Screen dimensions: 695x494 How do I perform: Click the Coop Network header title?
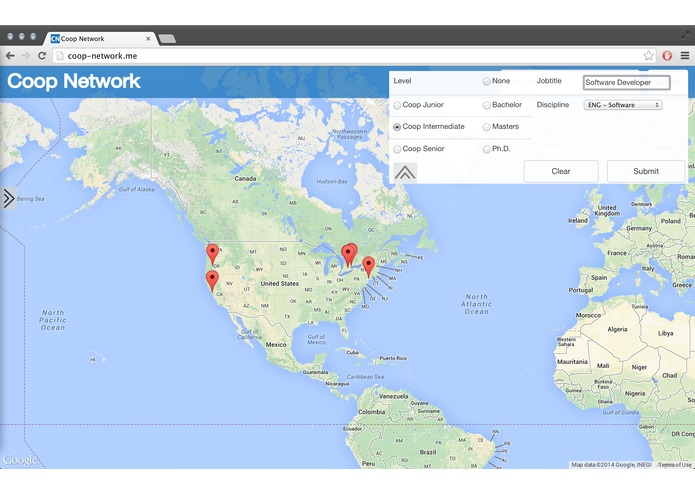[x=74, y=81]
